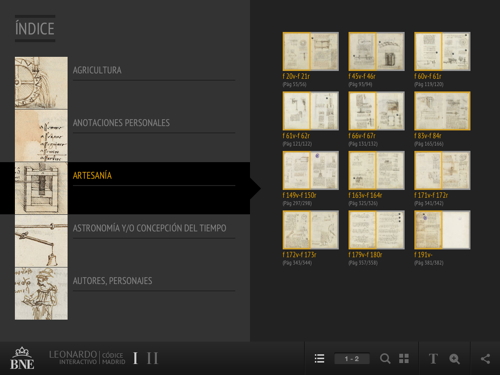Open page spread f 172v-f 173r thumbnail
This screenshot has height=375, width=500.
coord(311,230)
